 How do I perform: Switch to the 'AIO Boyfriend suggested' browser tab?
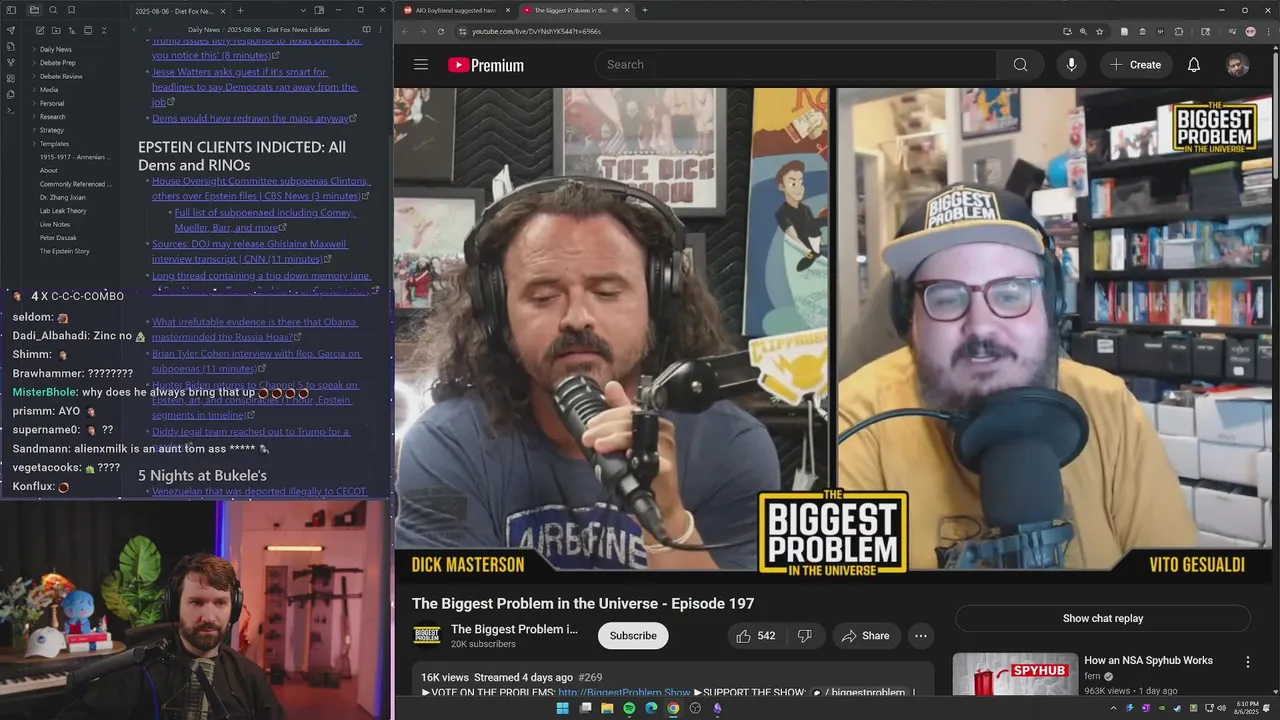(x=455, y=10)
